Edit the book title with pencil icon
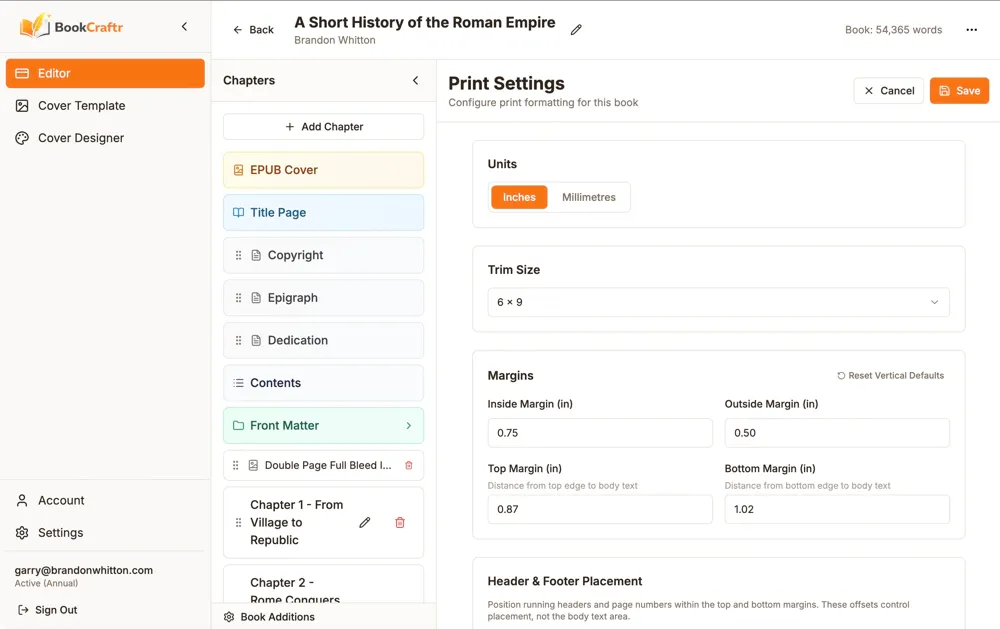The width and height of the screenshot is (1000, 629). pyautogui.click(x=576, y=30)
